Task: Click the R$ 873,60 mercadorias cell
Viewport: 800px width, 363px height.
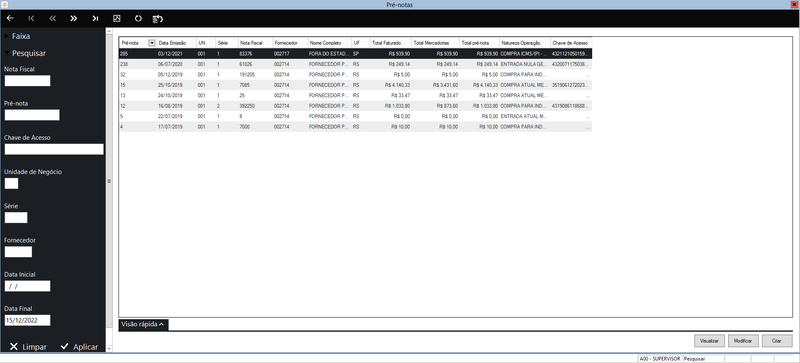Action: (447, 106)
